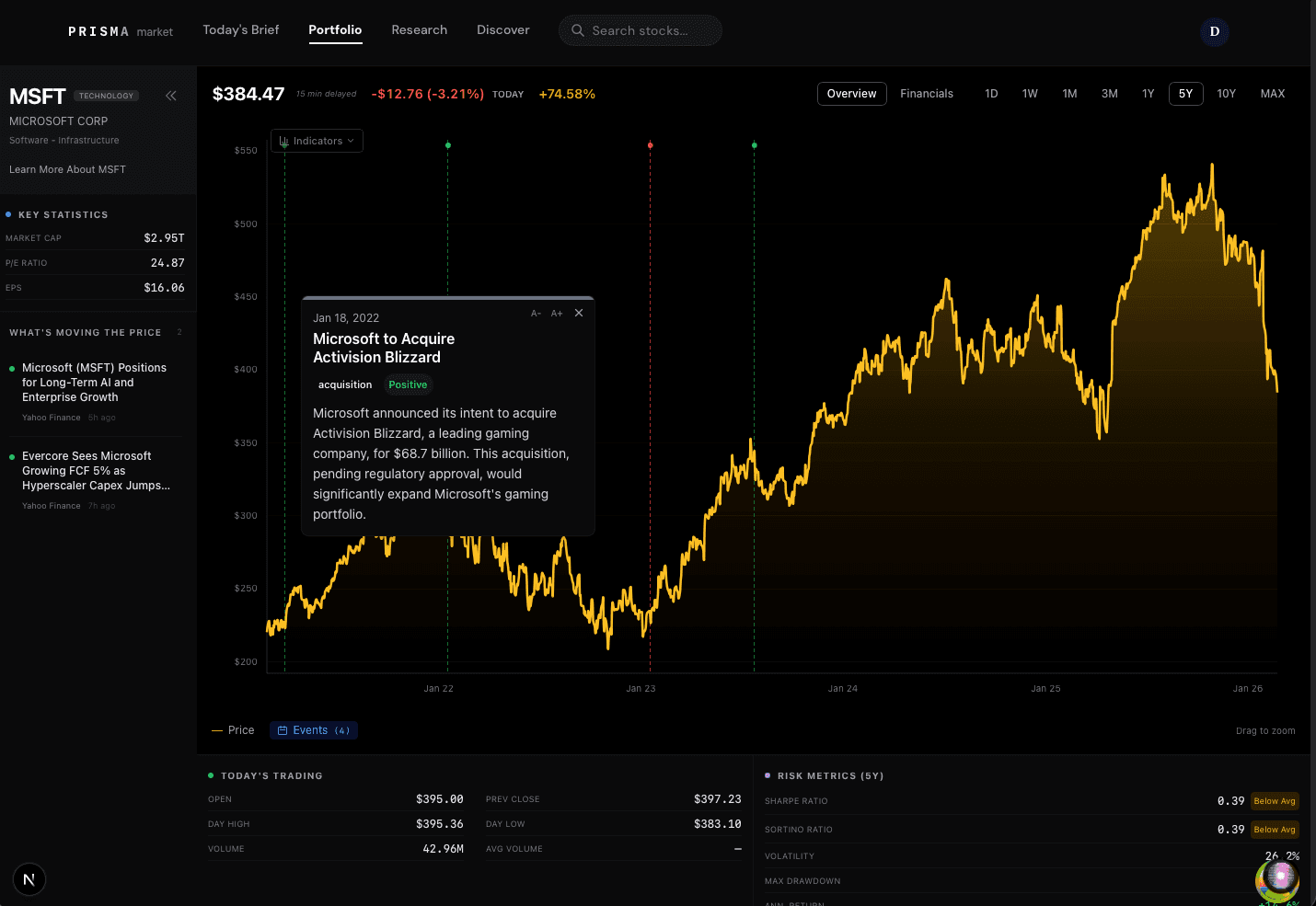This screenshot has height=906, width=1316.
Task: Click the search magnifier icon in search bar
Action: [x=578, y=30]
